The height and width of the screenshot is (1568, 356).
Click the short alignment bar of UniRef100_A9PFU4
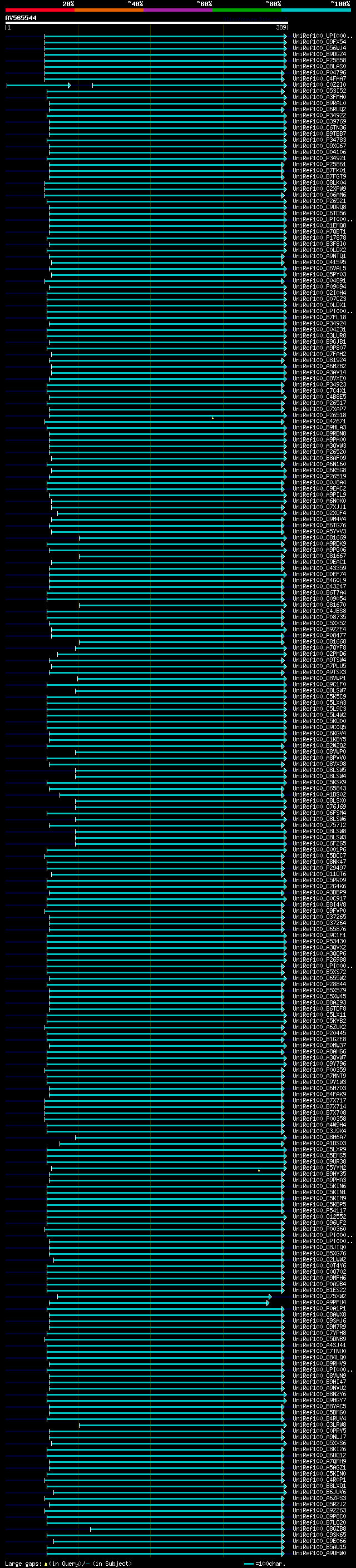(159, 1302)
